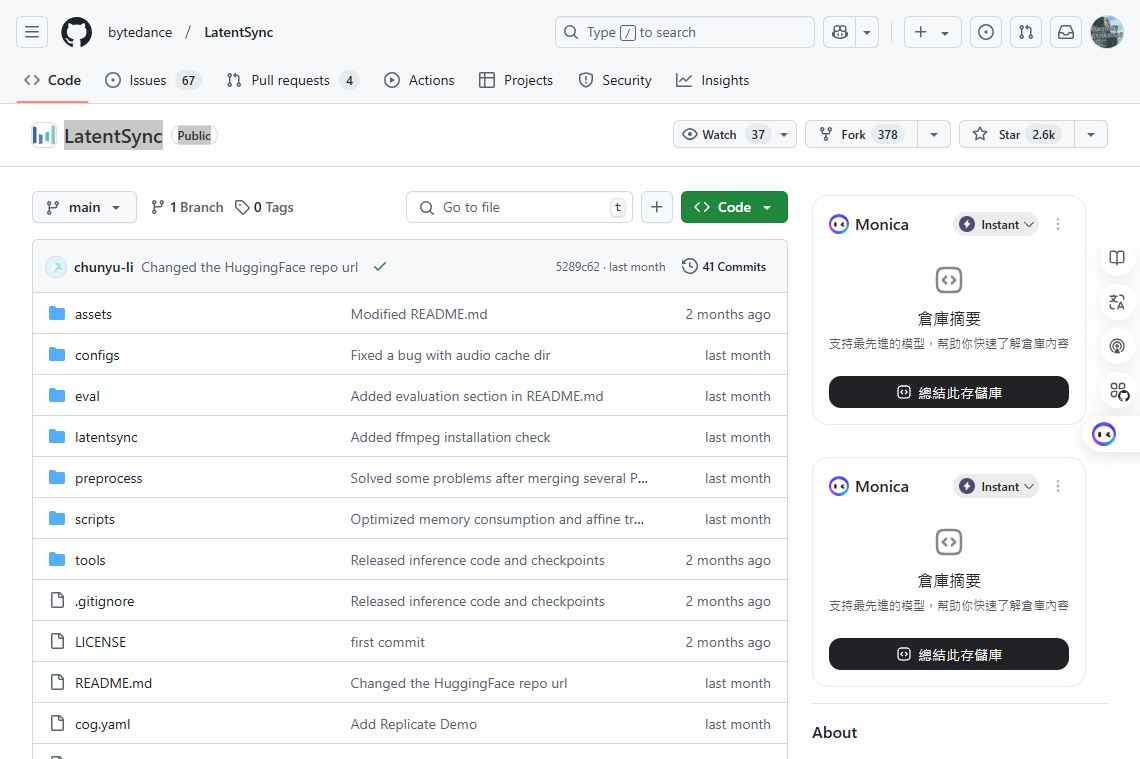Click the code summary icon in first Monica card
This screenshot has height=759, width=1140.
pos(949,280)
